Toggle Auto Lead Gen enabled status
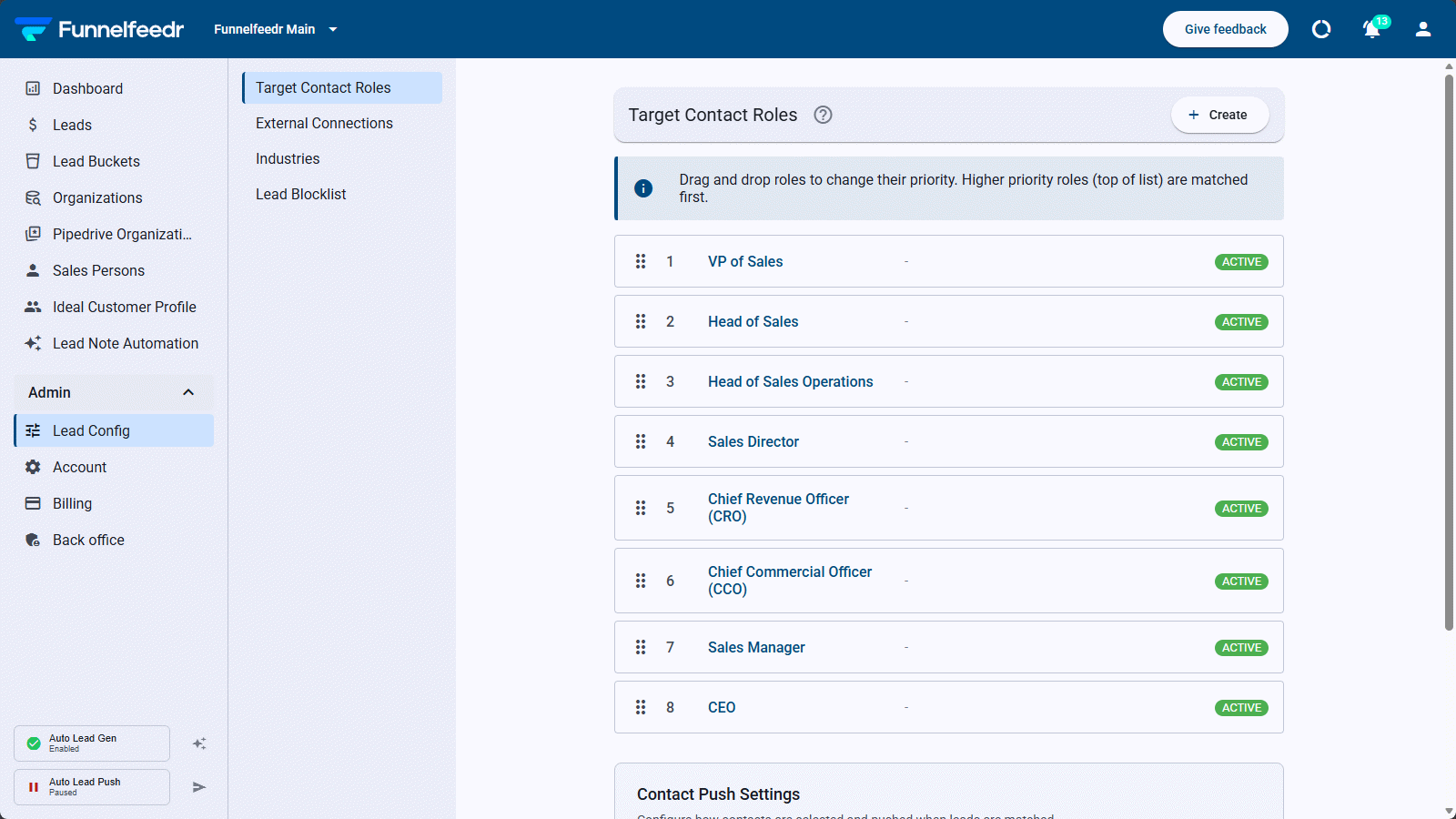This screenshot has width=1456, height=819. tap(92, 743)
